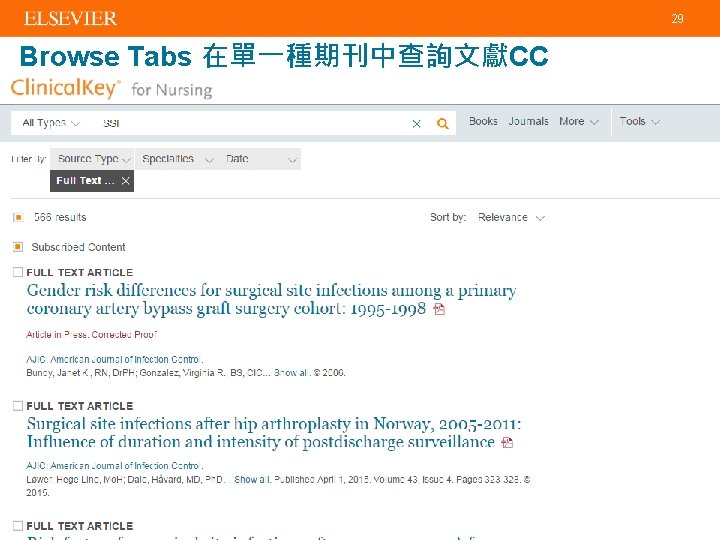Screen dimensions: 720x540
Task: Go to the Books tab
Action: pos(483,121)
